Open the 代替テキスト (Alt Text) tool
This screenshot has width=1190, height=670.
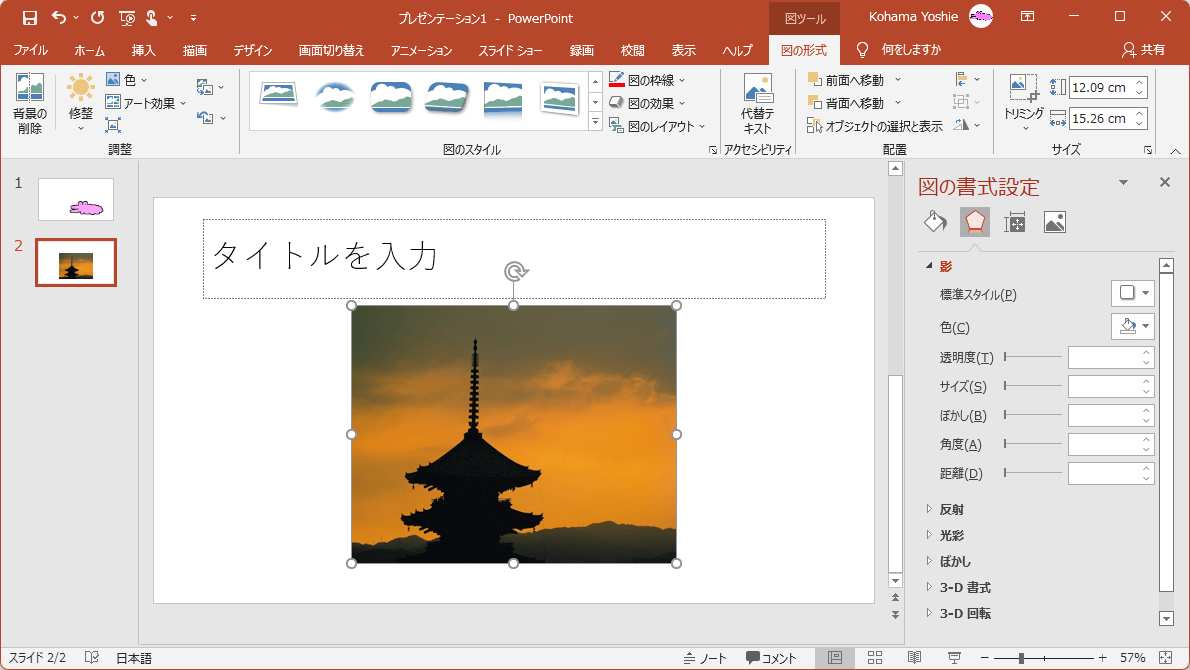coord(757,104)
